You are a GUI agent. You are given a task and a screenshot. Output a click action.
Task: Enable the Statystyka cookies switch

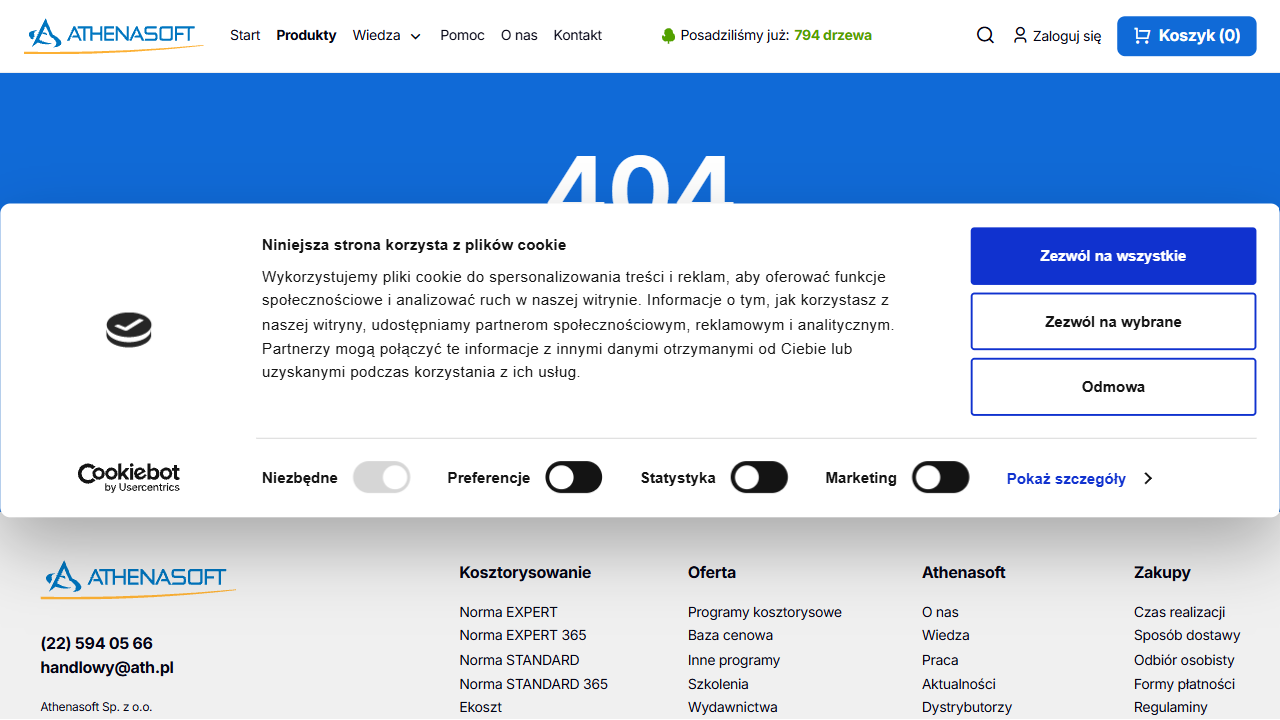tap(760, 478)
